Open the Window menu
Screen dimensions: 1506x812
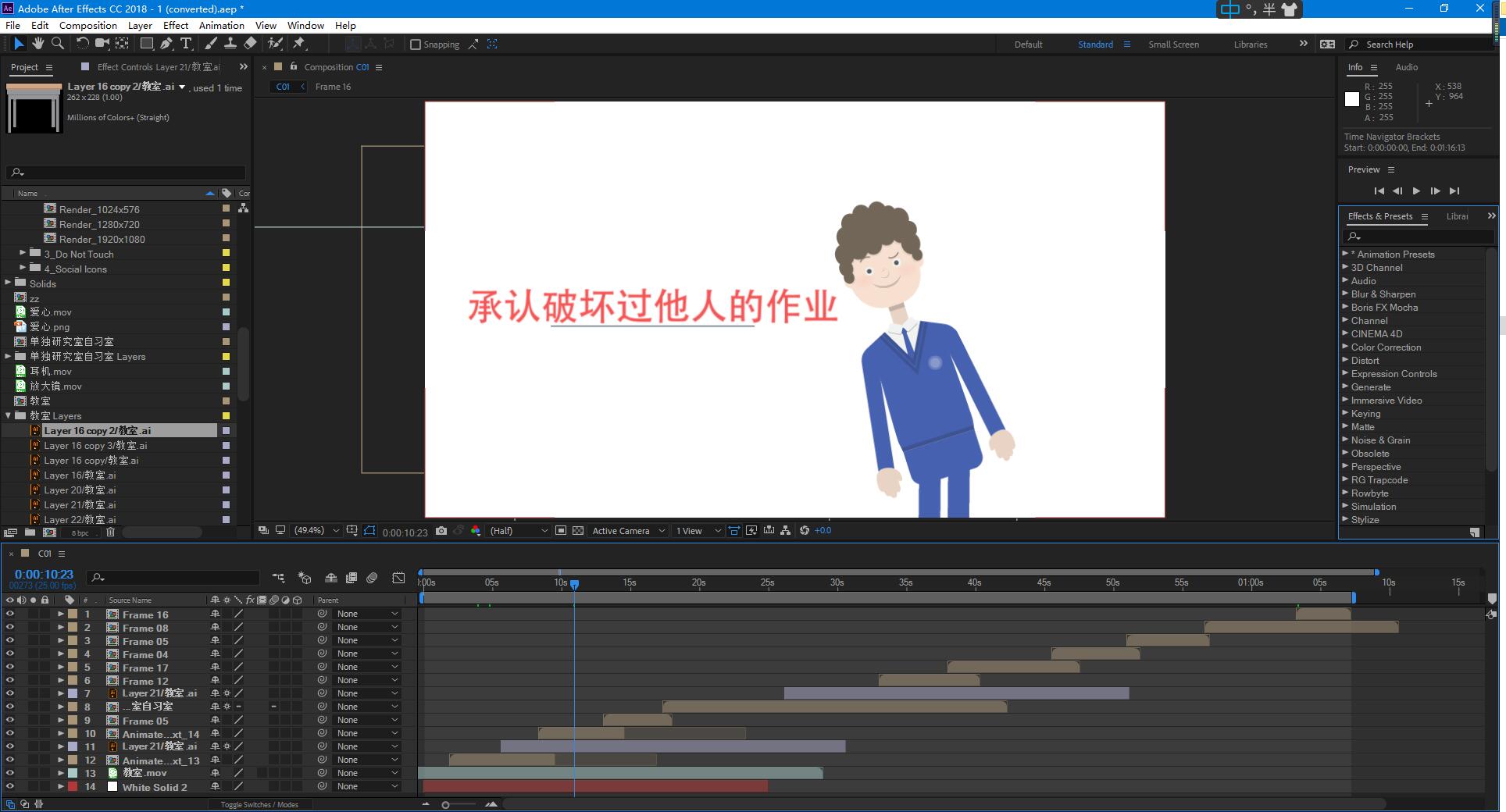tap(305, 25)
